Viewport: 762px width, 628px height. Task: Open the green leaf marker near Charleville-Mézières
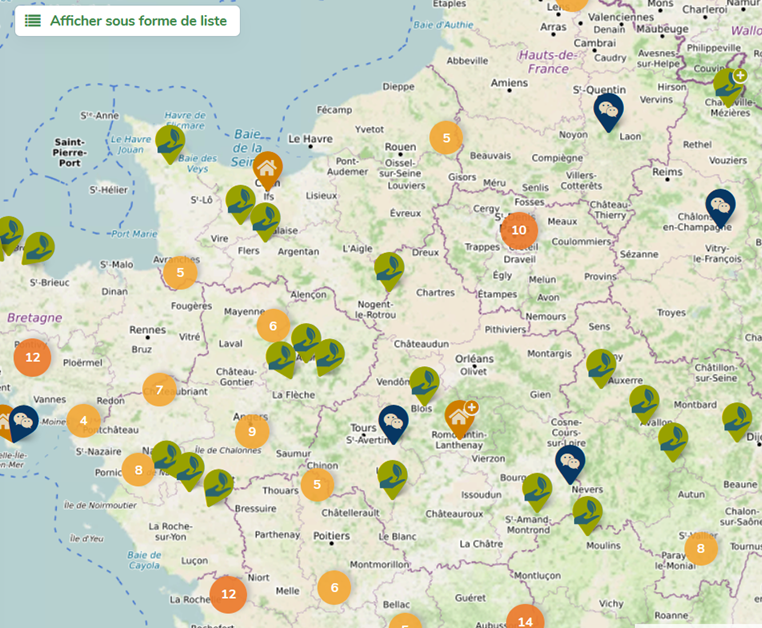728,86
